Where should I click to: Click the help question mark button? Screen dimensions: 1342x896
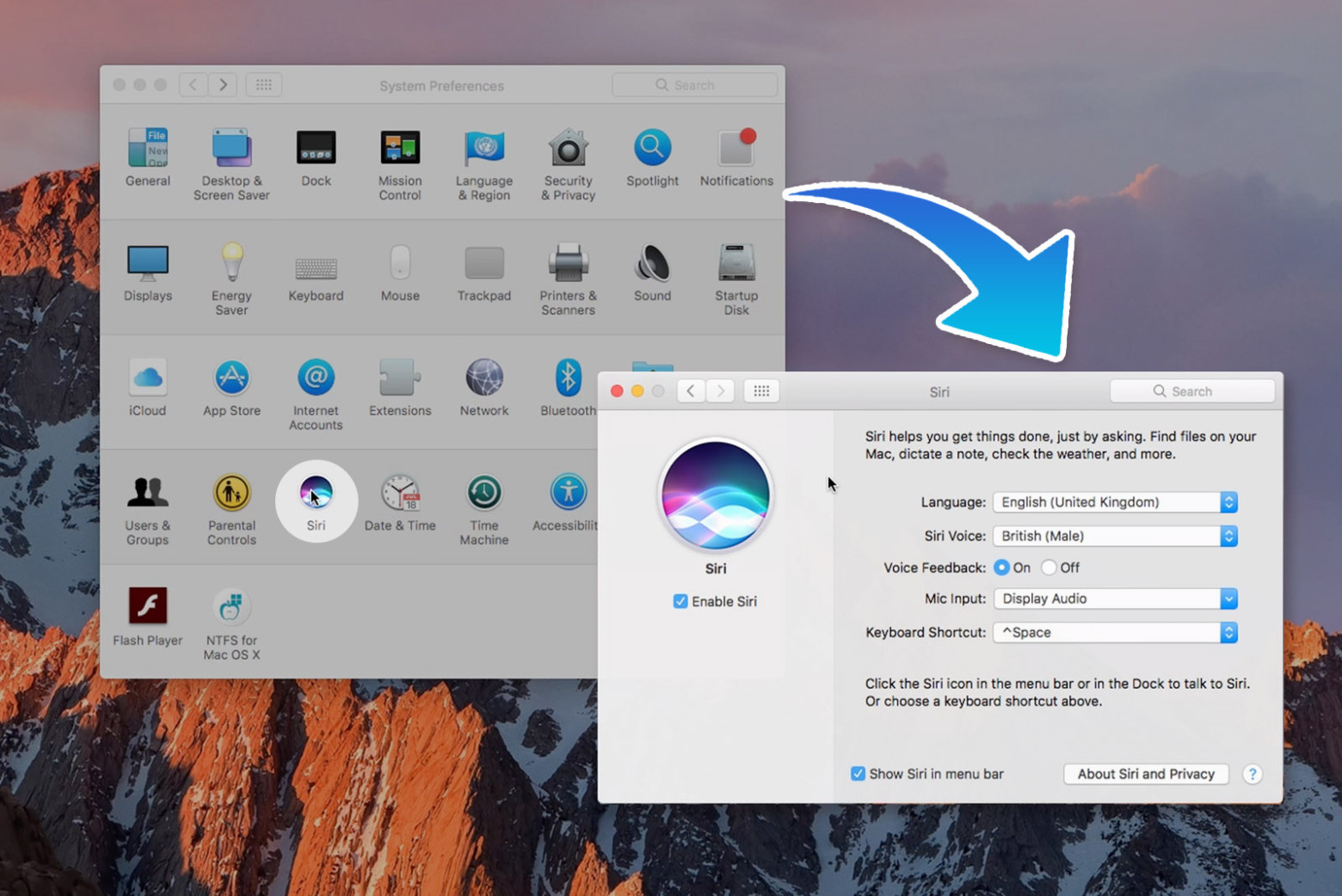tap(1253, 773)
